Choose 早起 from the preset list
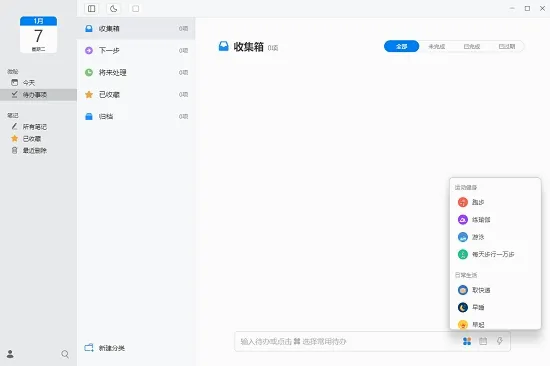Screen dimensions: 550x366 point(495,324)
